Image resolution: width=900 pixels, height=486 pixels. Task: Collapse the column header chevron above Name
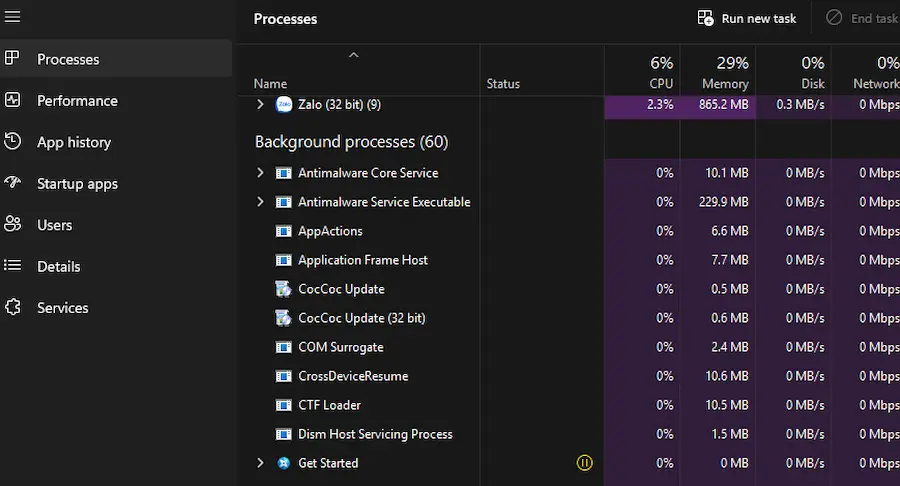coord(353,56)
